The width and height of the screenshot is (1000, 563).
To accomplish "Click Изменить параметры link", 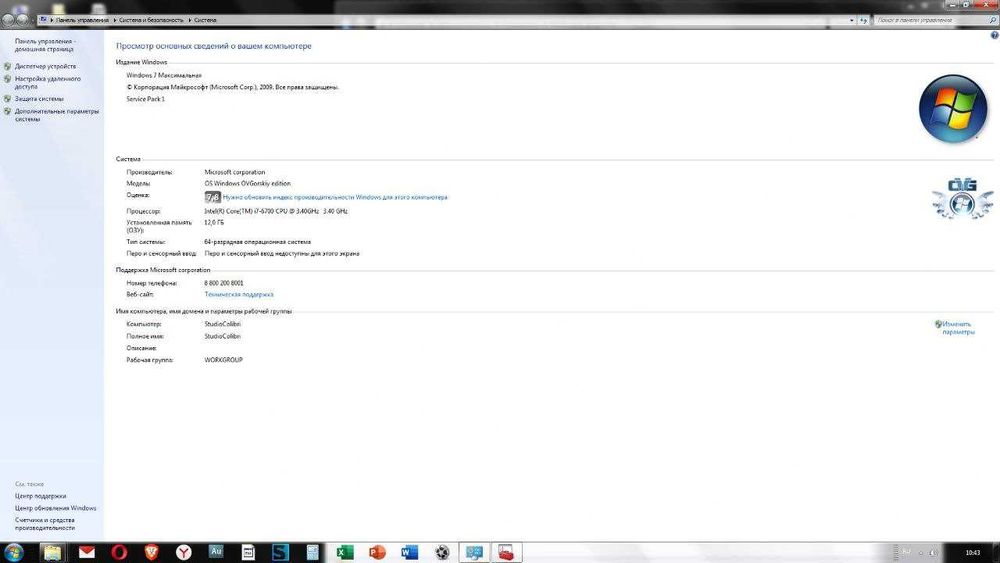I will coord(958,328).
